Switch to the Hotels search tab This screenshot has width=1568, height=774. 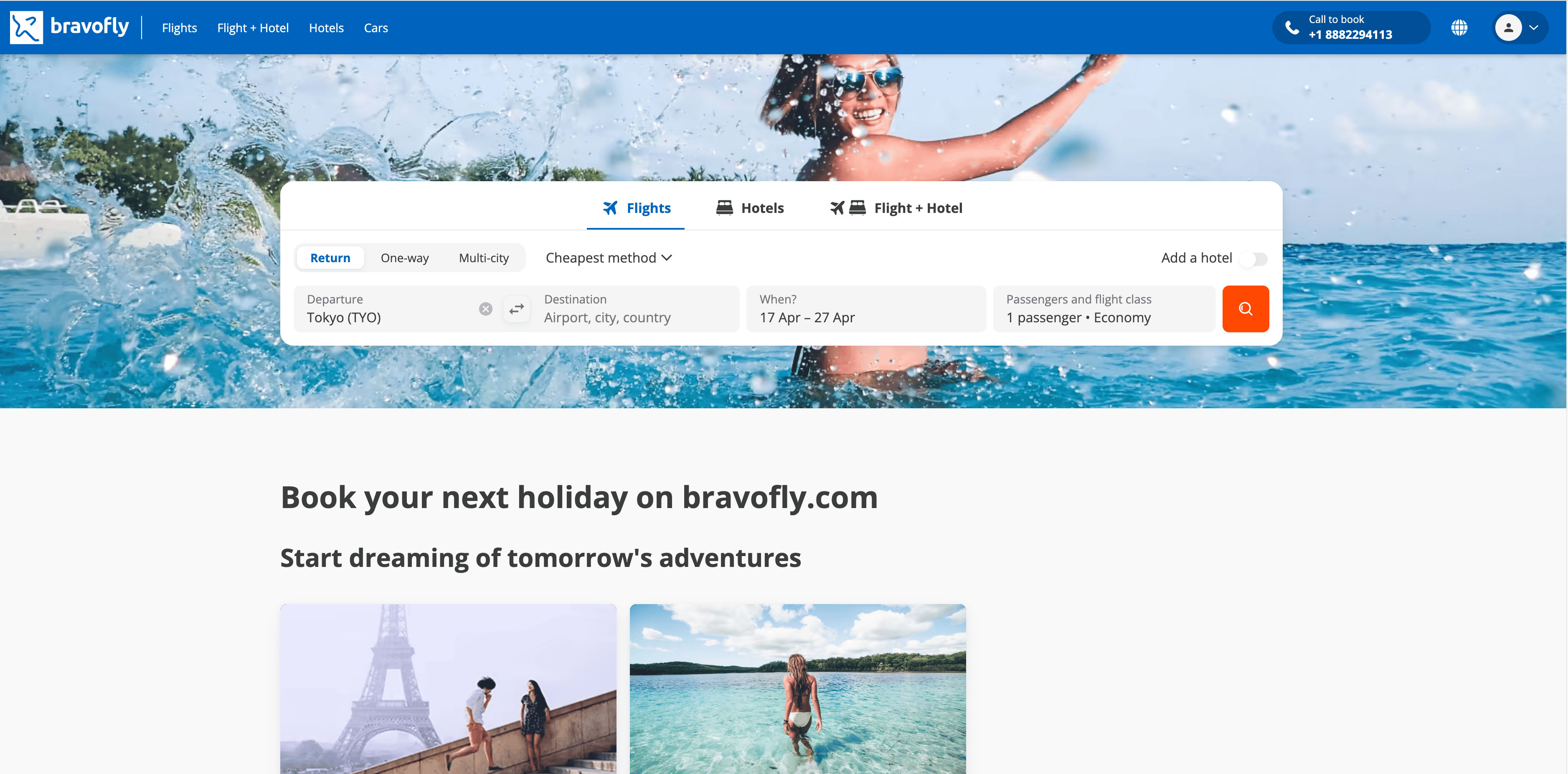click(749, 208)
